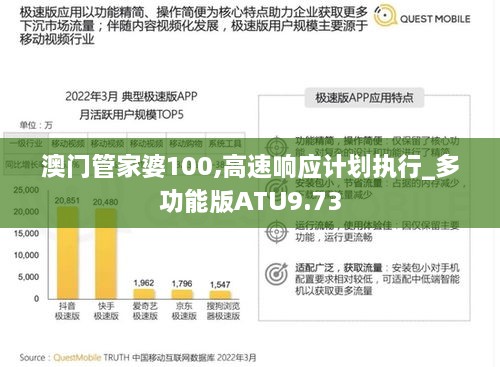The image size is (500, 367).
Task: Click the '快手极速版' category label
Action: 106,311
